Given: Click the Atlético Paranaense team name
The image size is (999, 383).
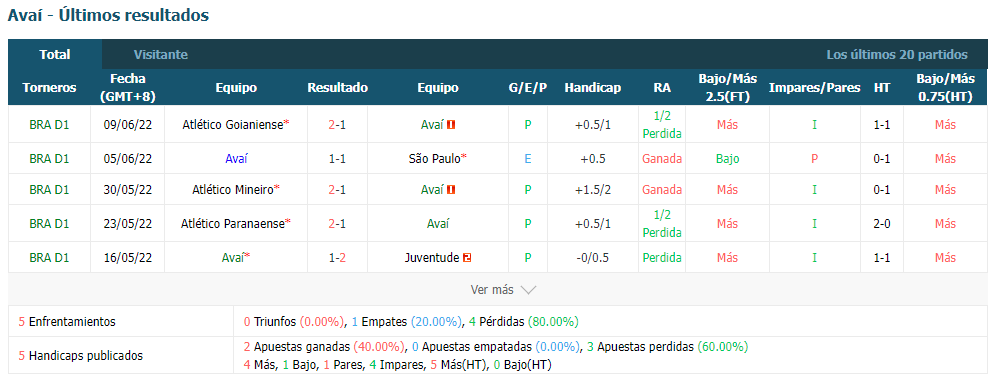Looking at the screenshot, I should click(233, 224).
